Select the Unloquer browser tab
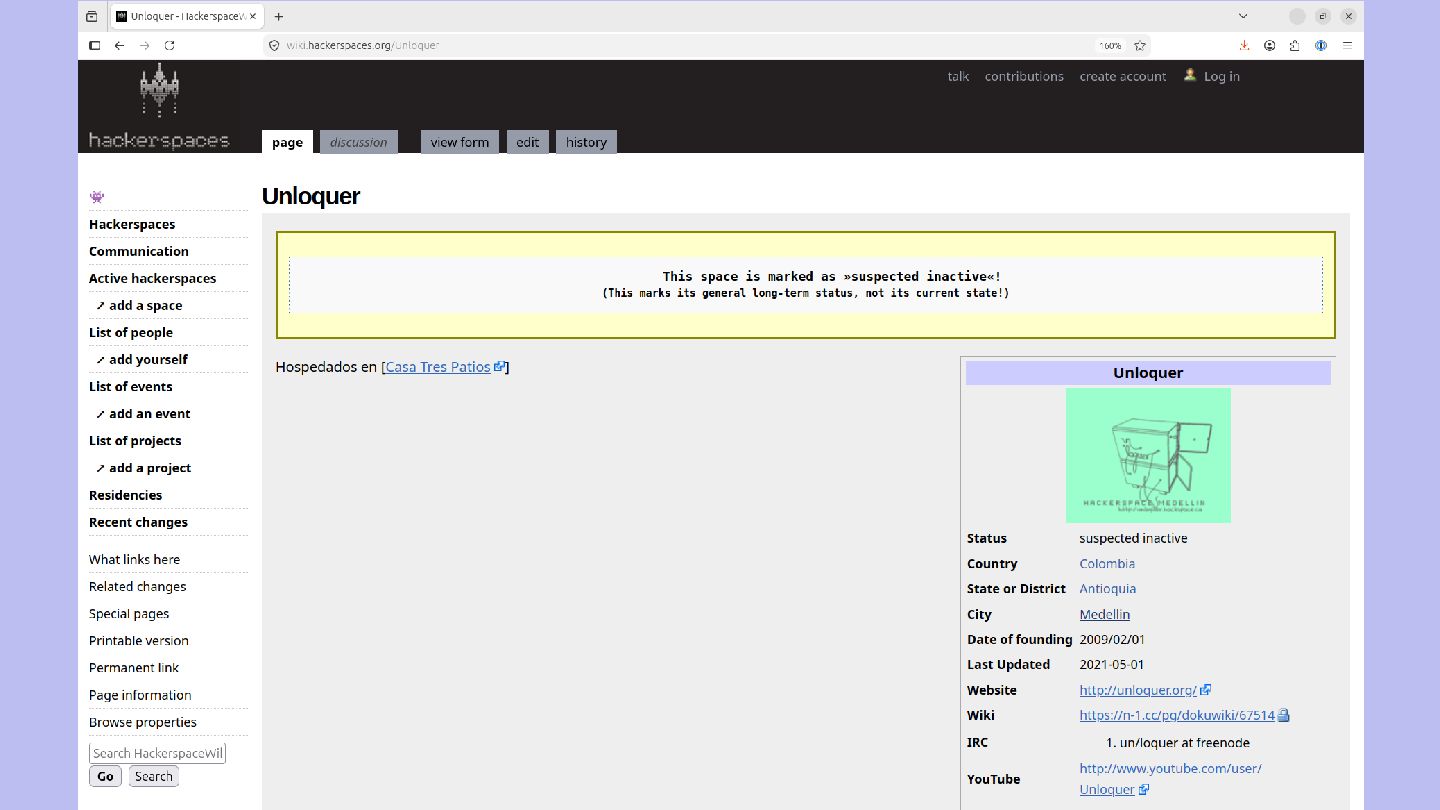Viewport: 1440px width, 810px height. (x=187, y=16)
